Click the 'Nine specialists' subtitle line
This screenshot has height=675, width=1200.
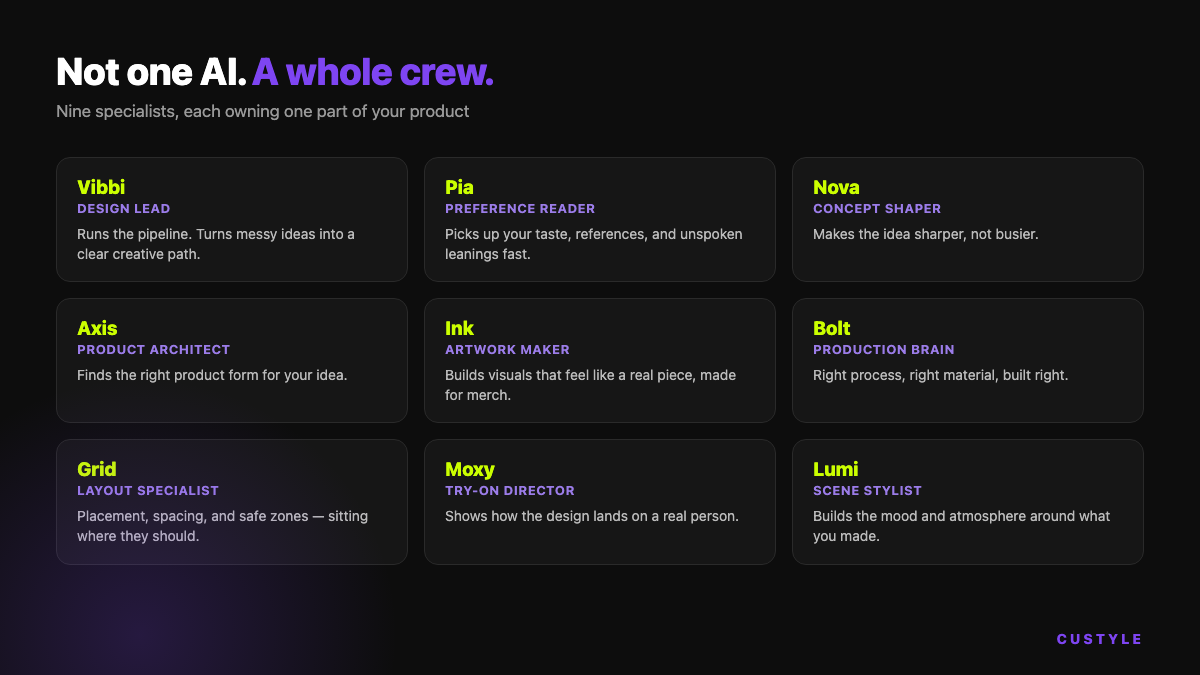[x=263, y=111]
